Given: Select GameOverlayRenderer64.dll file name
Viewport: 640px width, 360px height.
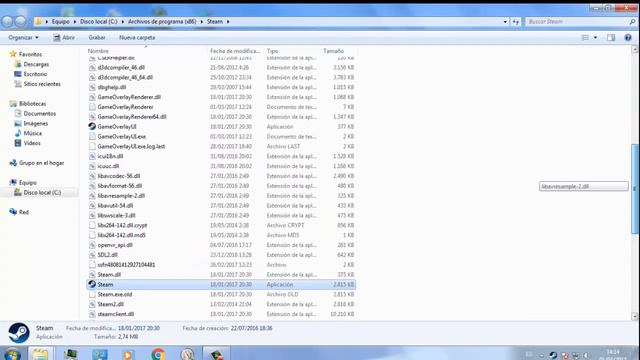Looking at the screenshot, I should (132, 117).
